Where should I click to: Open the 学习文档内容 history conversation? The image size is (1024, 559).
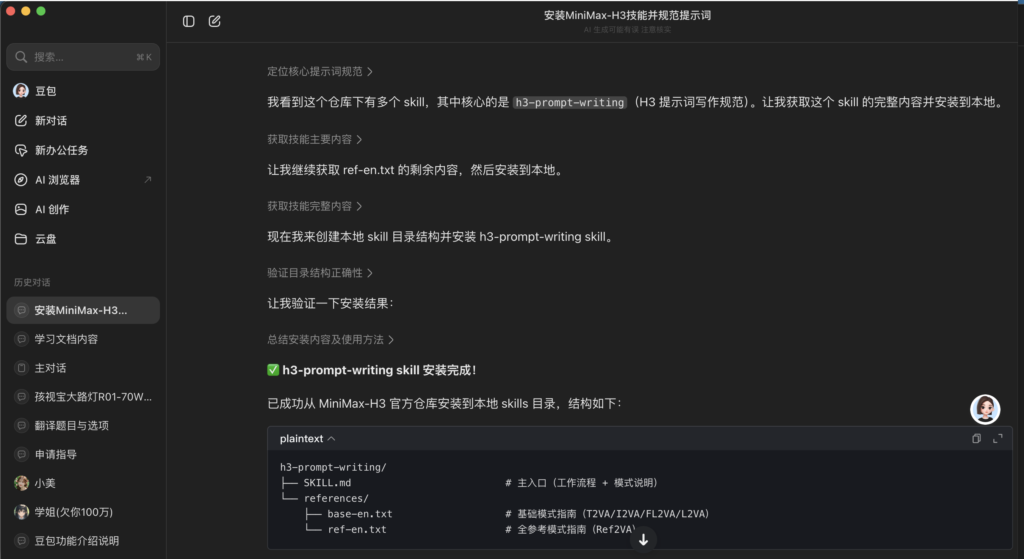tap(83, 339)
